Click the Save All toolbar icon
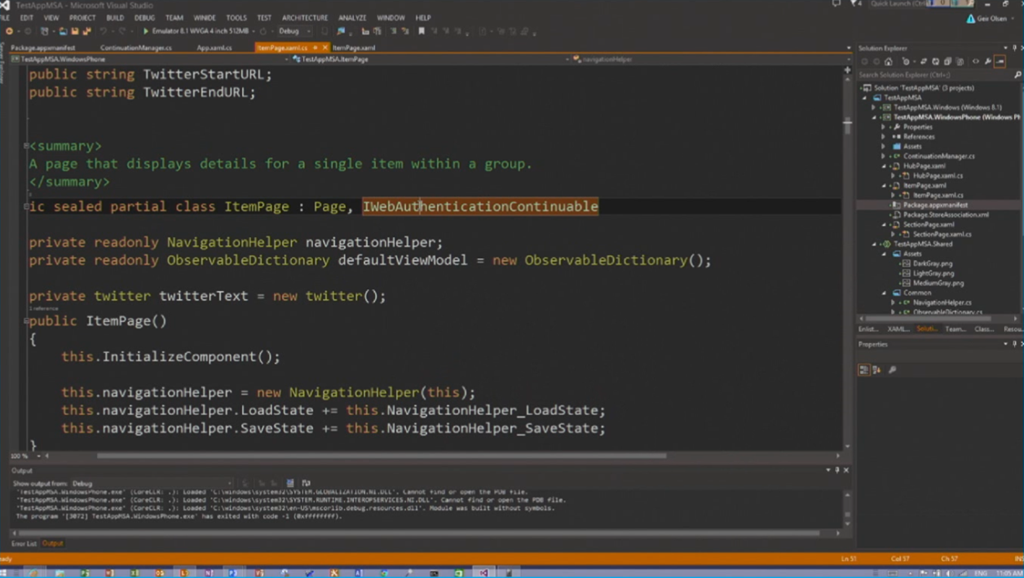Screen dimensions: 1024x578 (86, 31)
